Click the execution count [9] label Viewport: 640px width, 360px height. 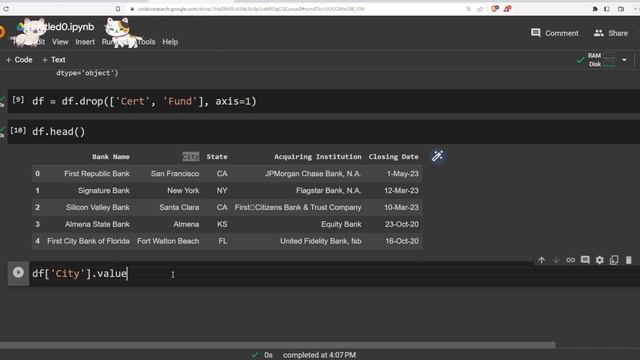click(18, 100)
